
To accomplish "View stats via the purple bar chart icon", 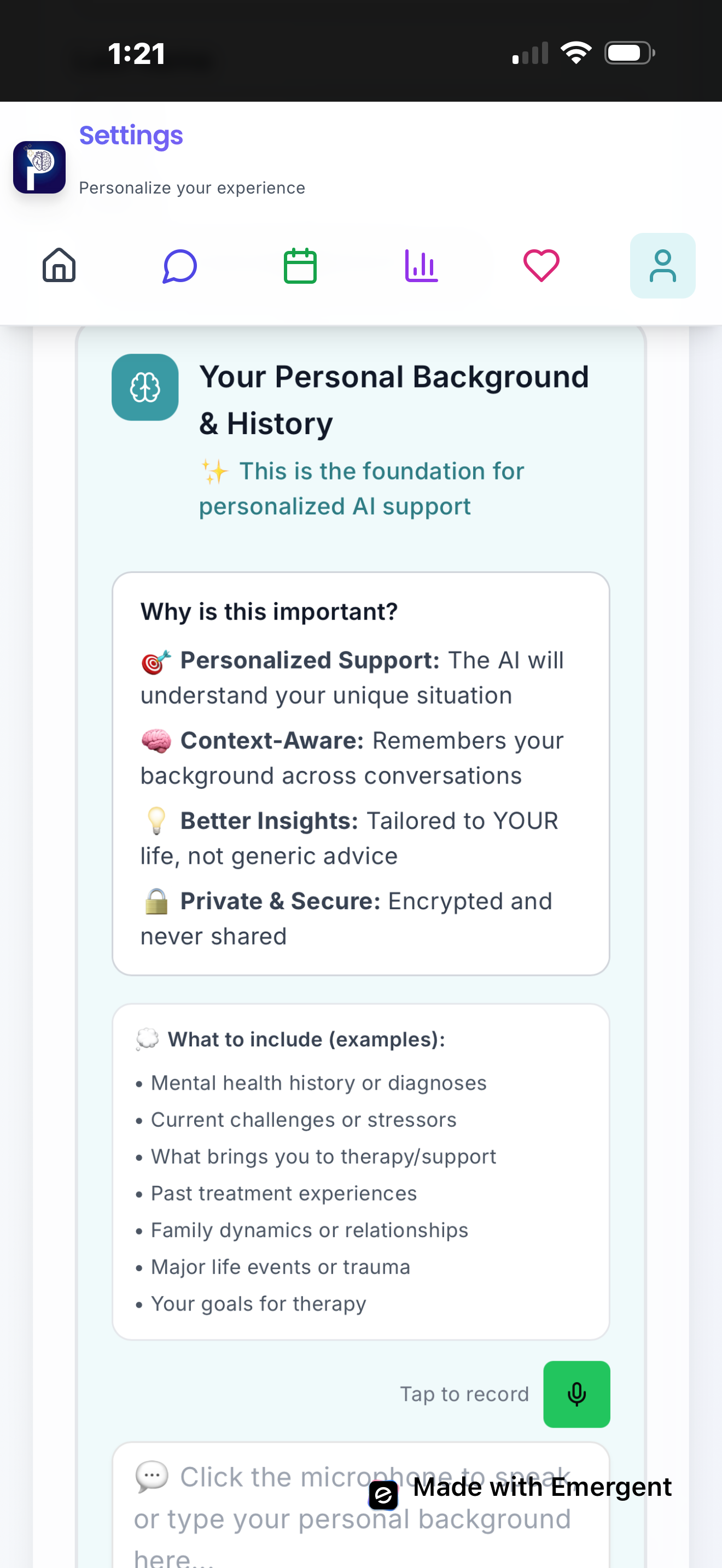I will [x=421, y=265].
